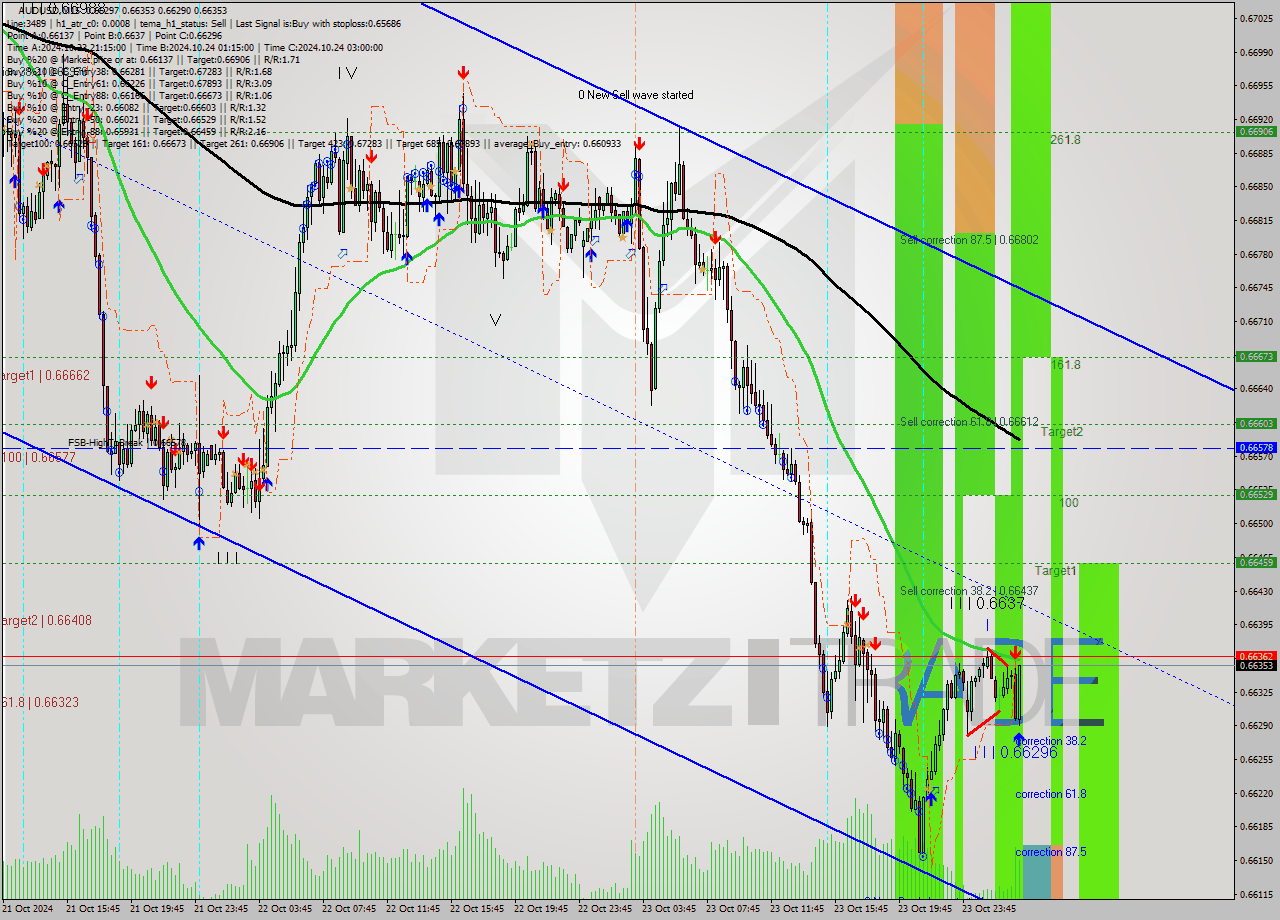
Task: Click the '22 Oct 11:45' time axis label
Action: point(413,909)
